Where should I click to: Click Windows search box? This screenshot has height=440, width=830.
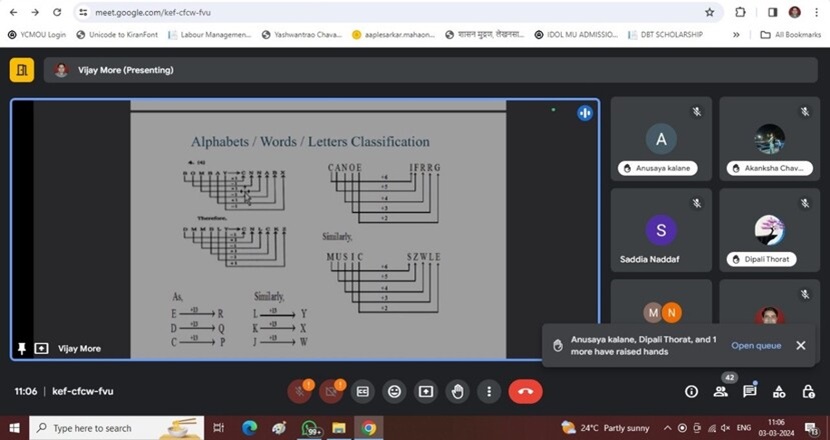point(116,428)
